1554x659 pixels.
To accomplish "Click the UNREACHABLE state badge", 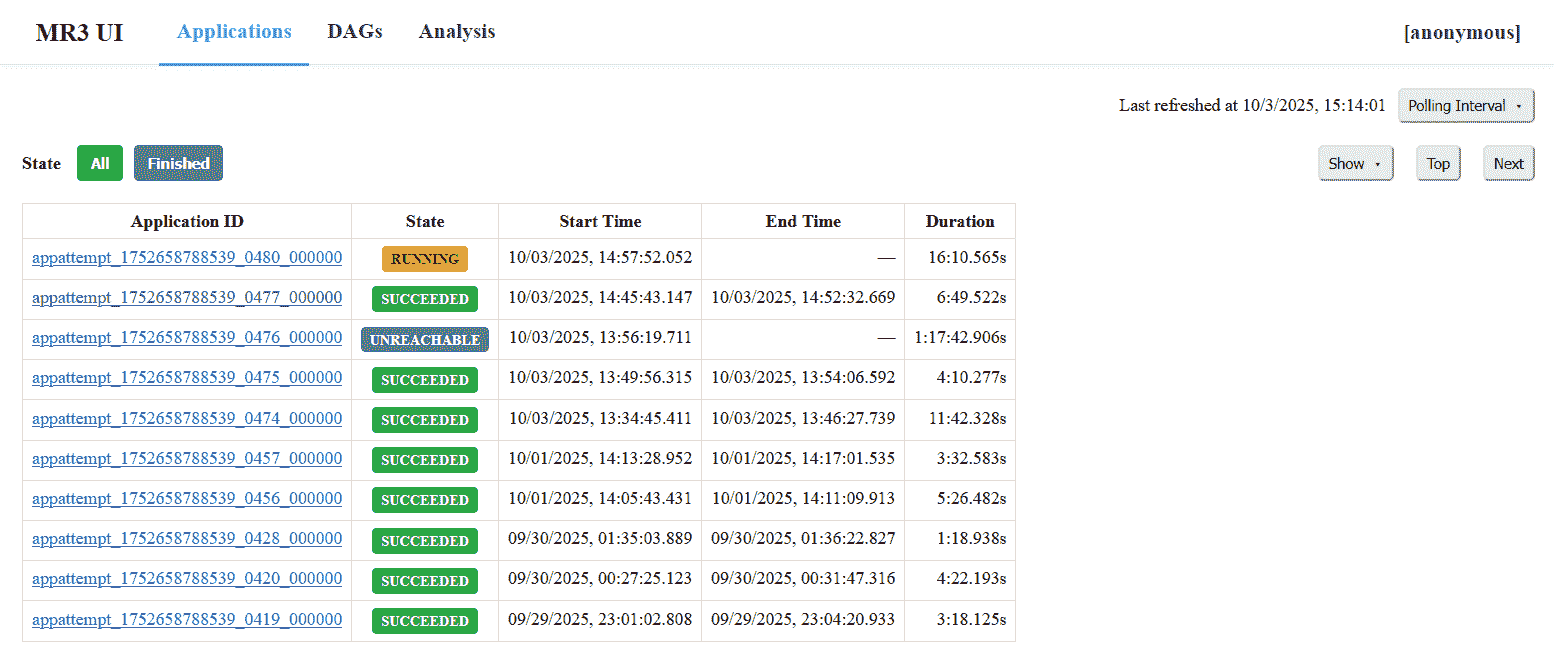I will coord(424,340).
